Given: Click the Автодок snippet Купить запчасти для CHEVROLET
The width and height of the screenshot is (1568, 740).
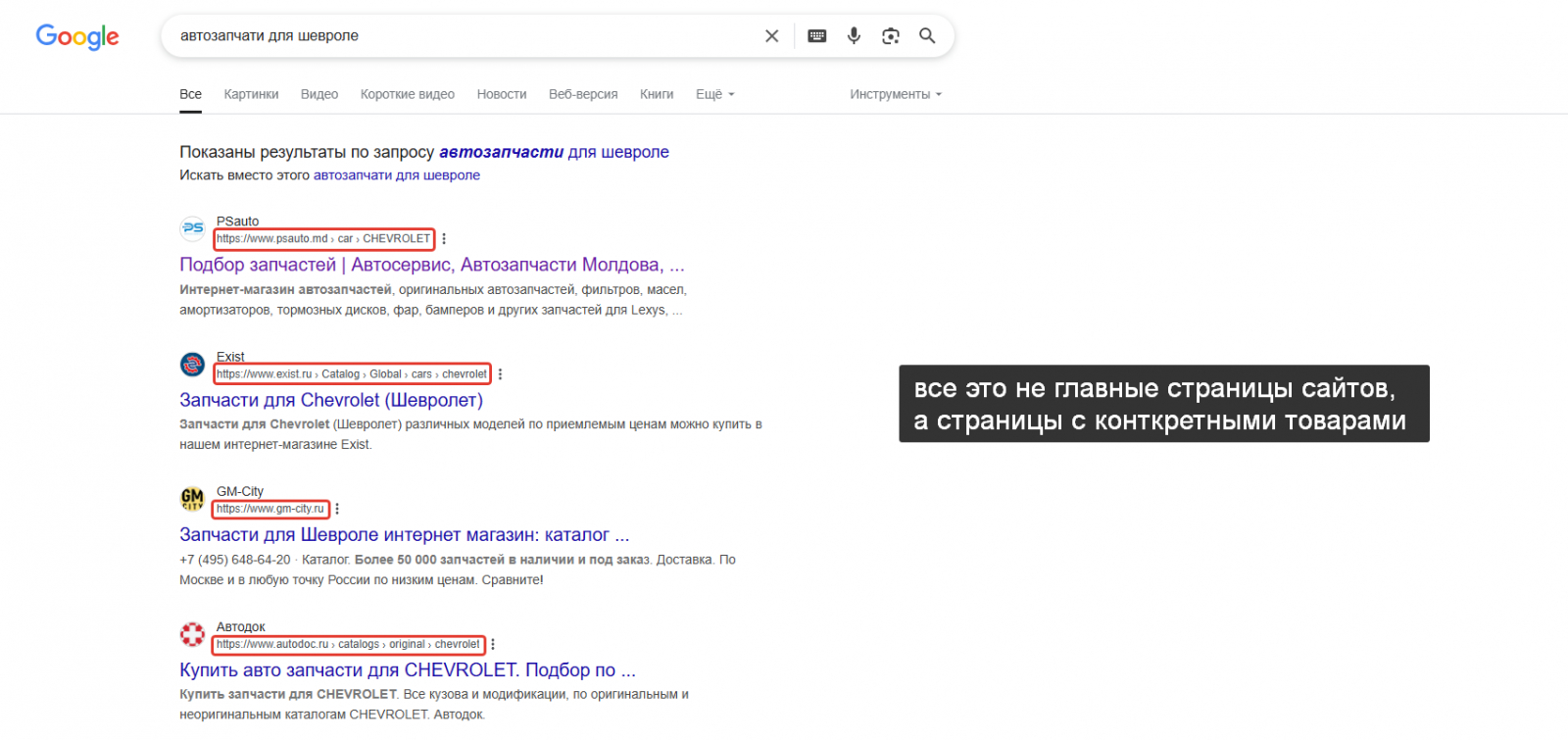Looking at the screenshot, I should tap(434, 705).
